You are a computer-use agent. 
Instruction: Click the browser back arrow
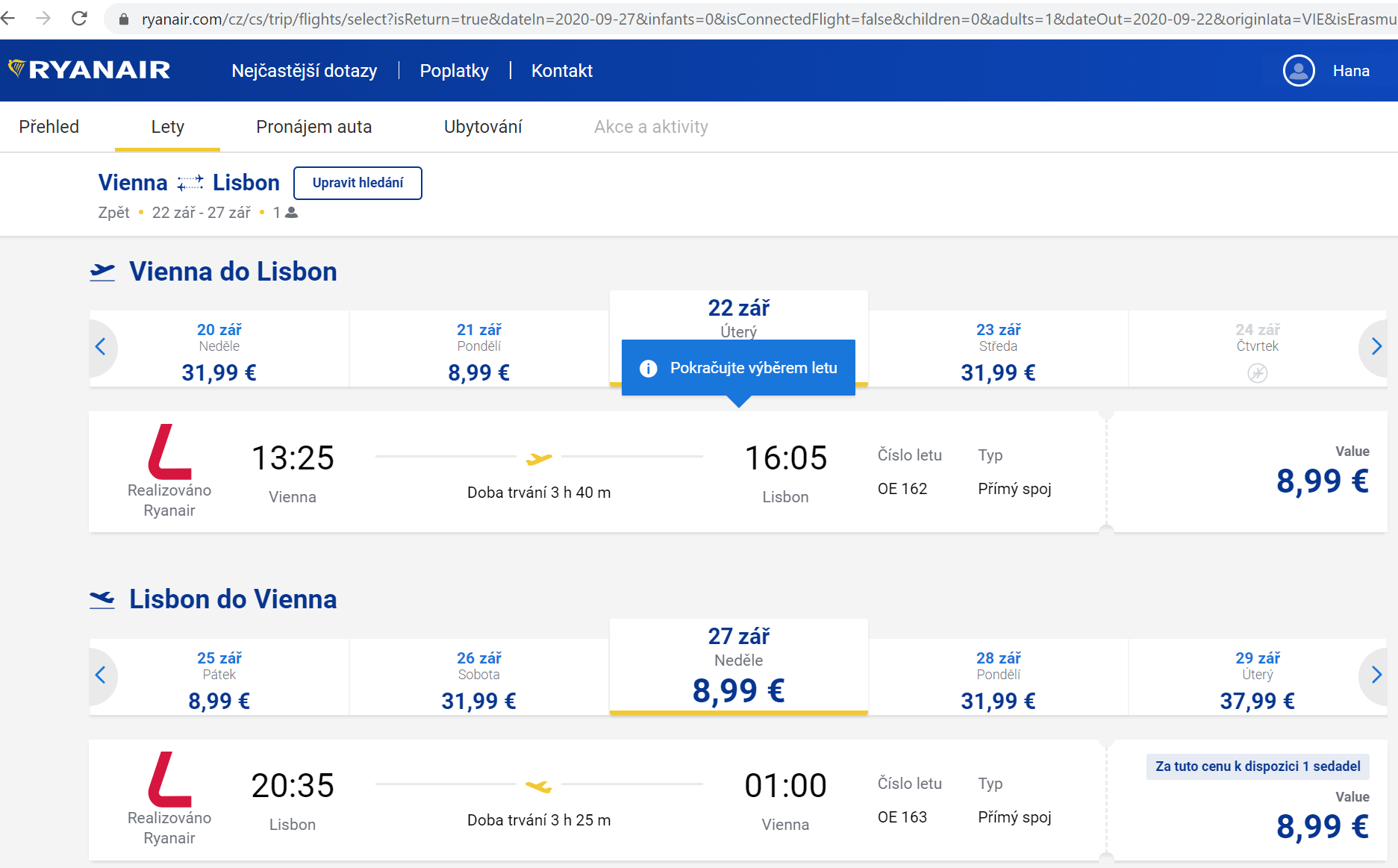[x=8, y=19]
